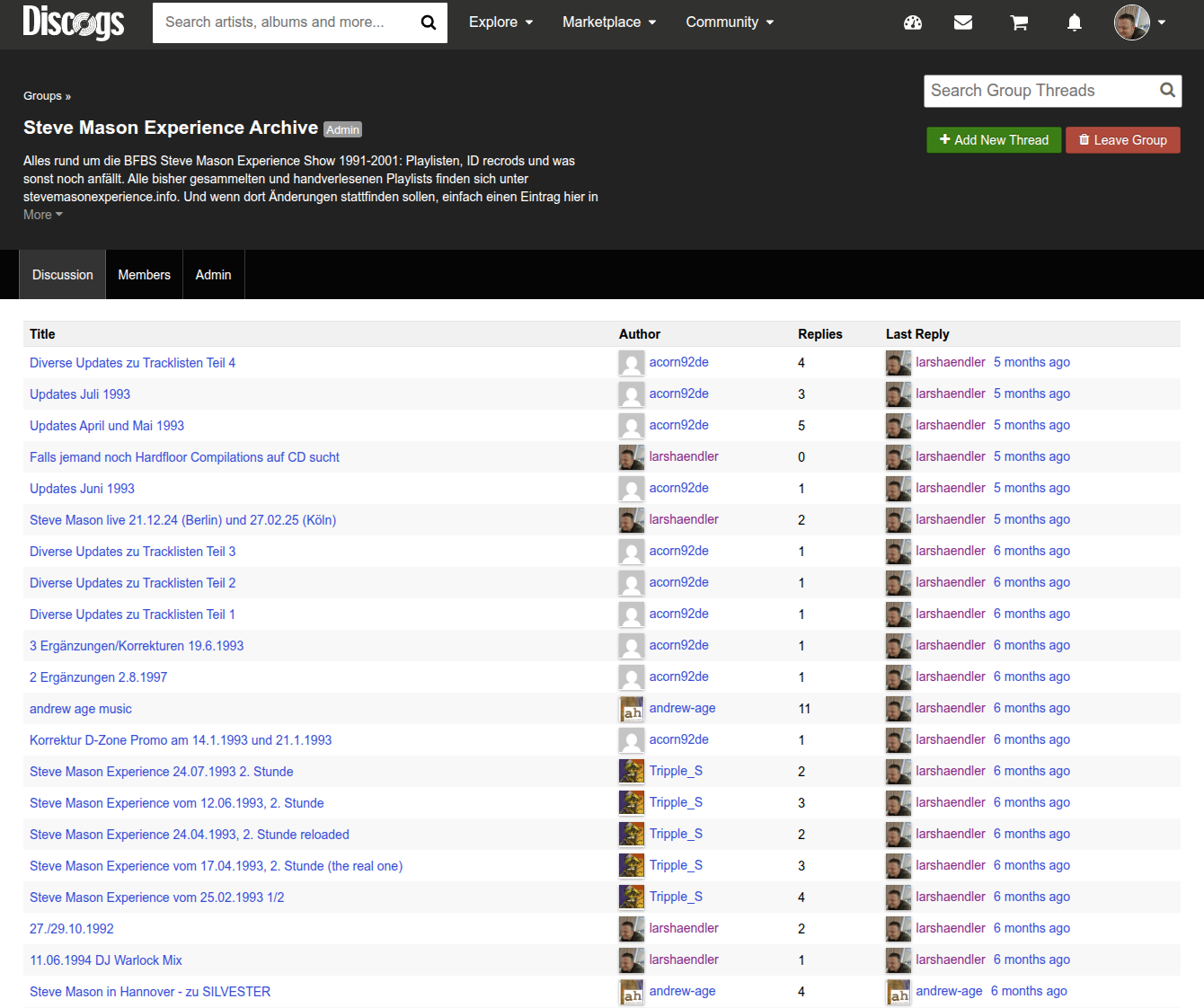
Task: Switch to the Admin tab
Action: [x=213, y=275]
